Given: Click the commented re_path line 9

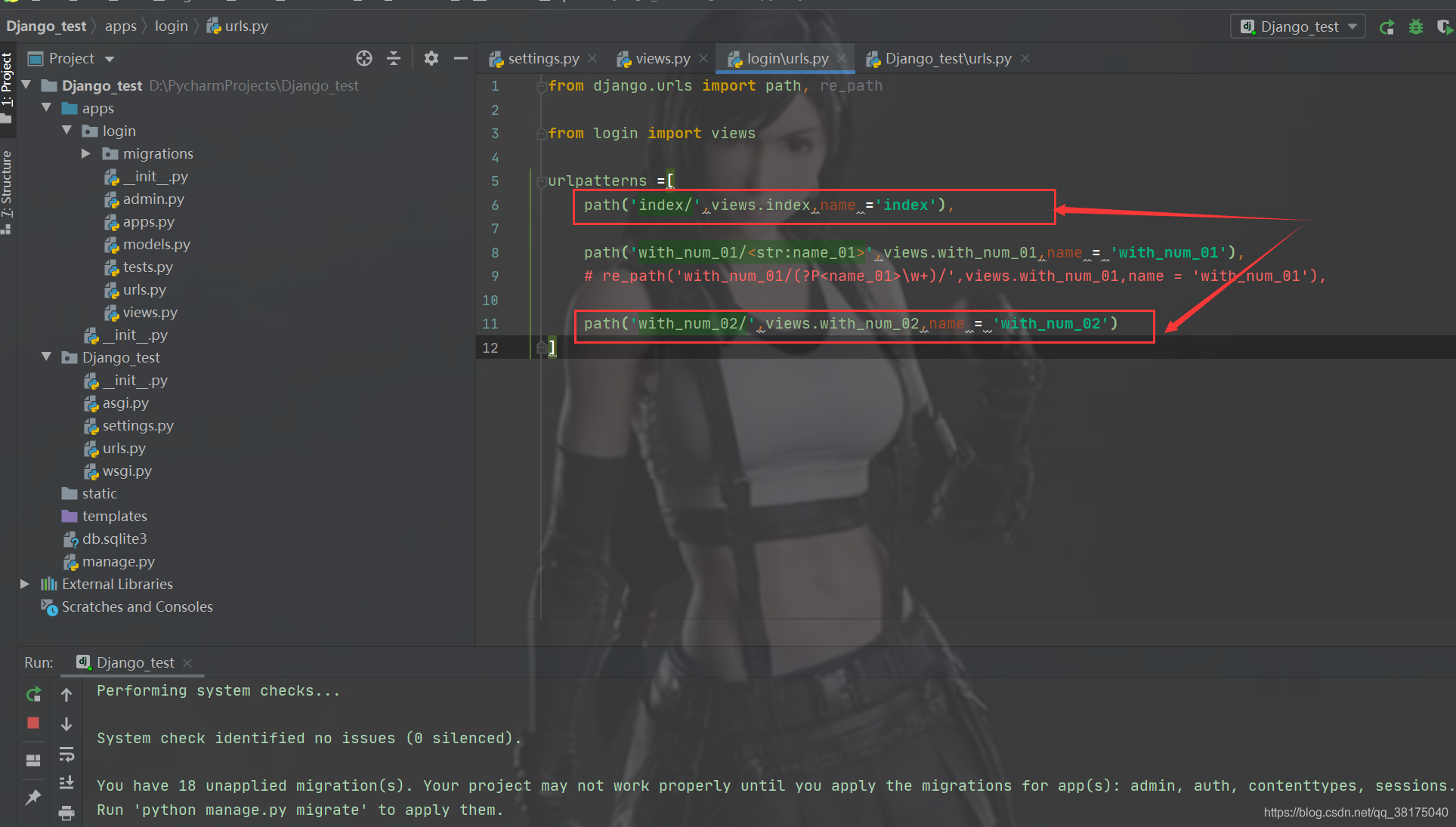Looking at the screenshot, I should 955,276.
